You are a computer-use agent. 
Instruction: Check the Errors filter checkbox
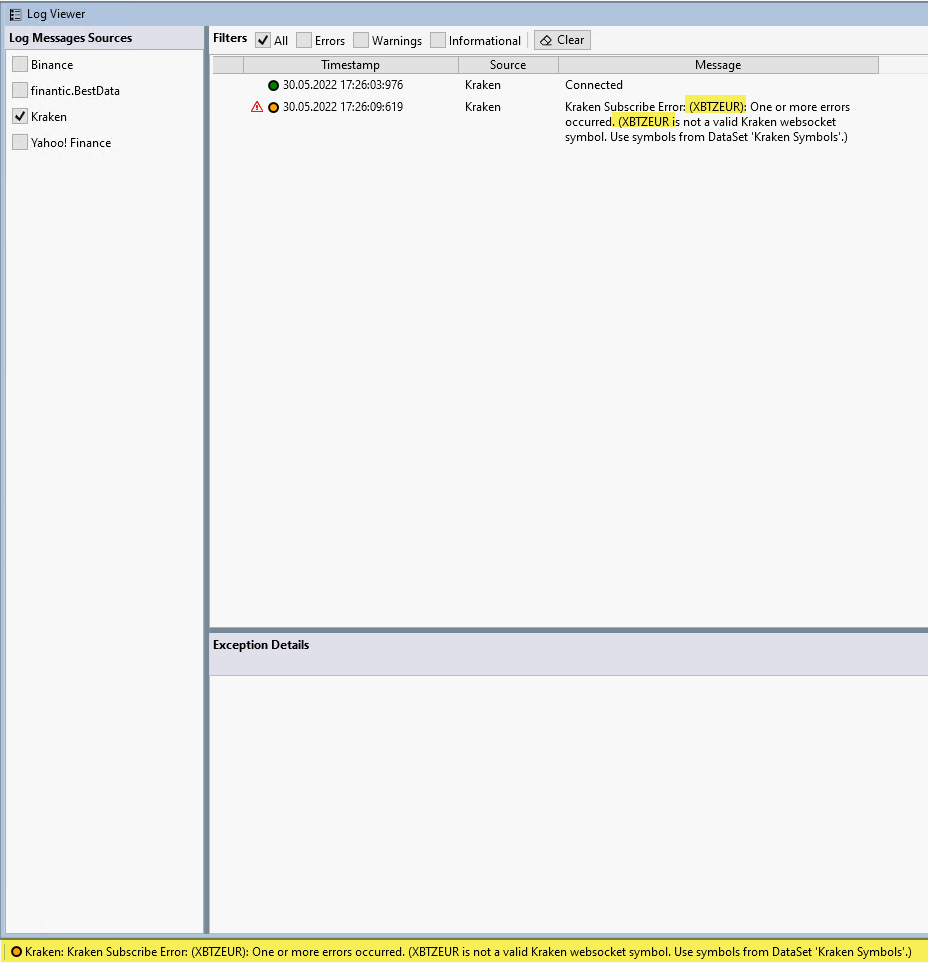pos(304,41)
